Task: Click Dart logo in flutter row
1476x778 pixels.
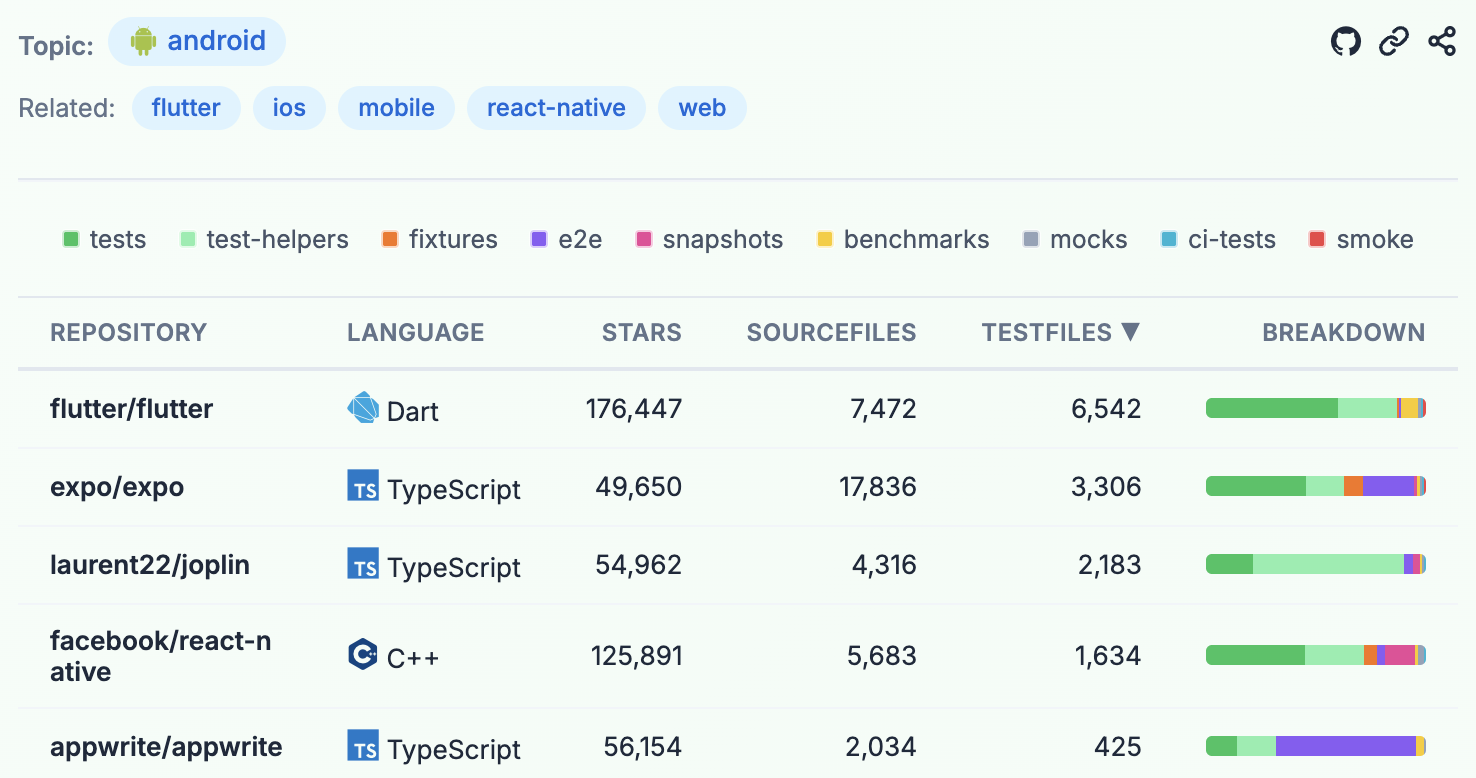Action: pos(363,408)
